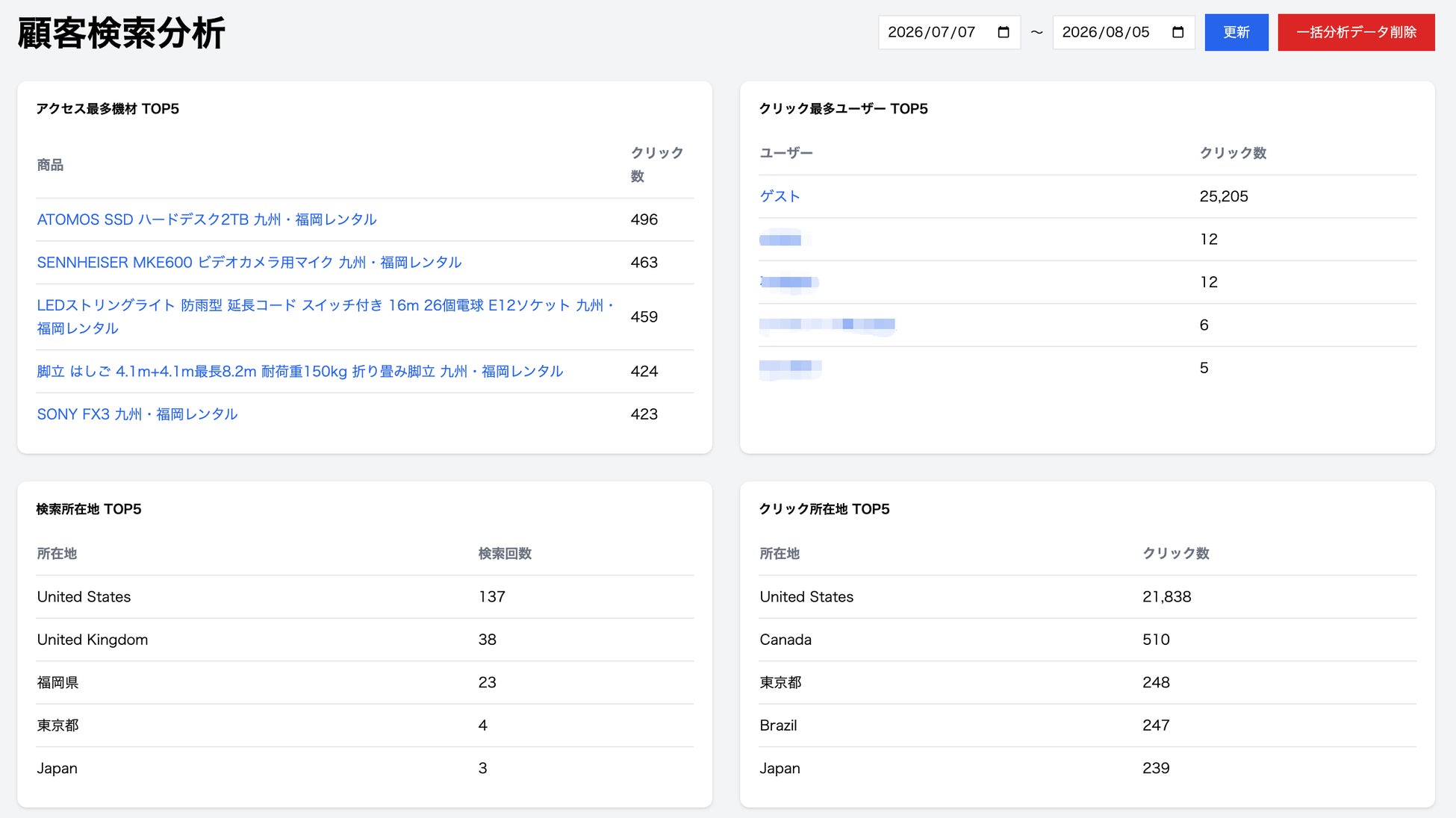Click Brazil location row
Image resolution: width=1456 pixels, height=818 pixels.
pos(1087,725)
